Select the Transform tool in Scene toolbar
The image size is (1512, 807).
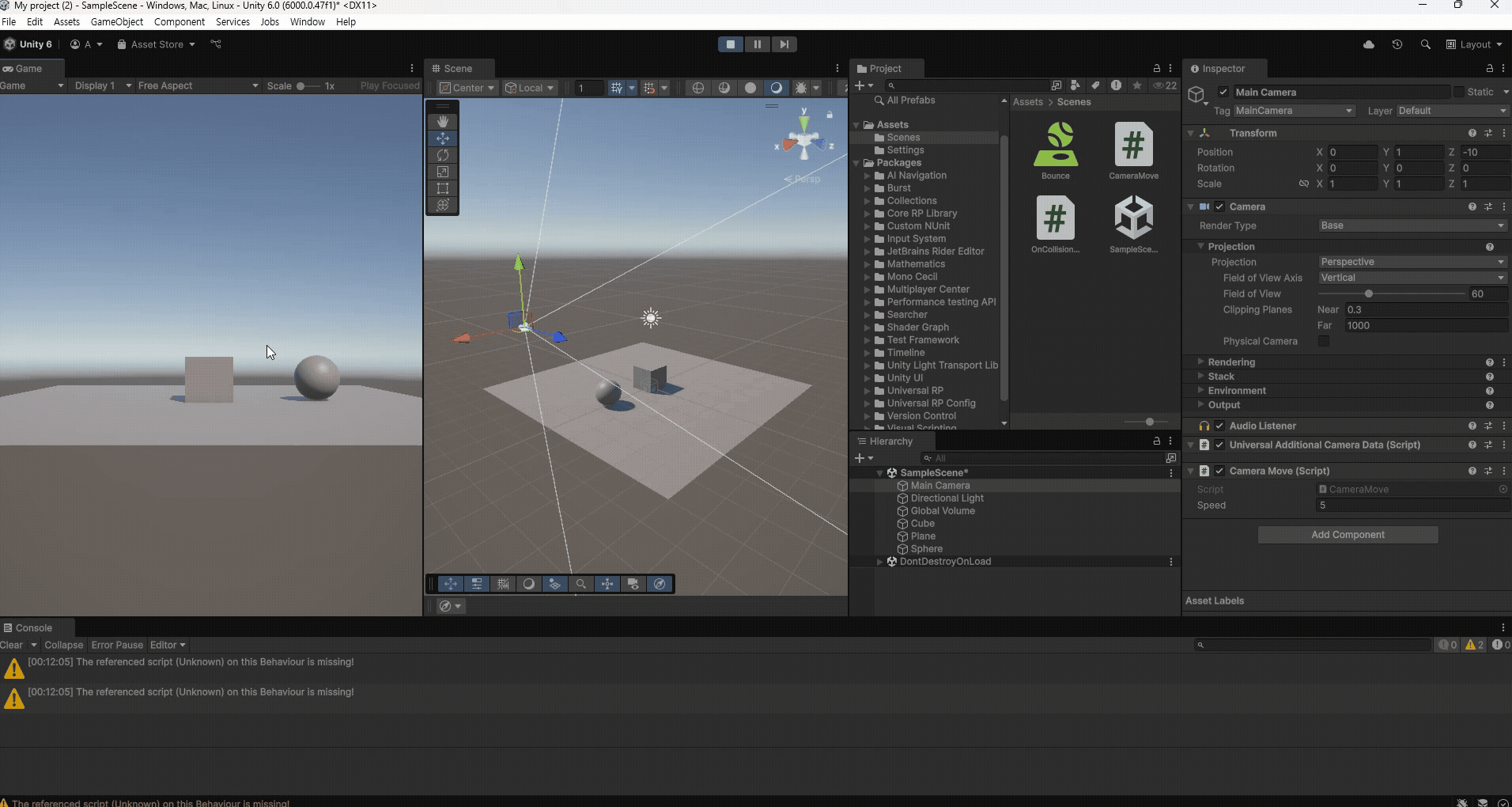pyautogui.click(x=443, y=205)
